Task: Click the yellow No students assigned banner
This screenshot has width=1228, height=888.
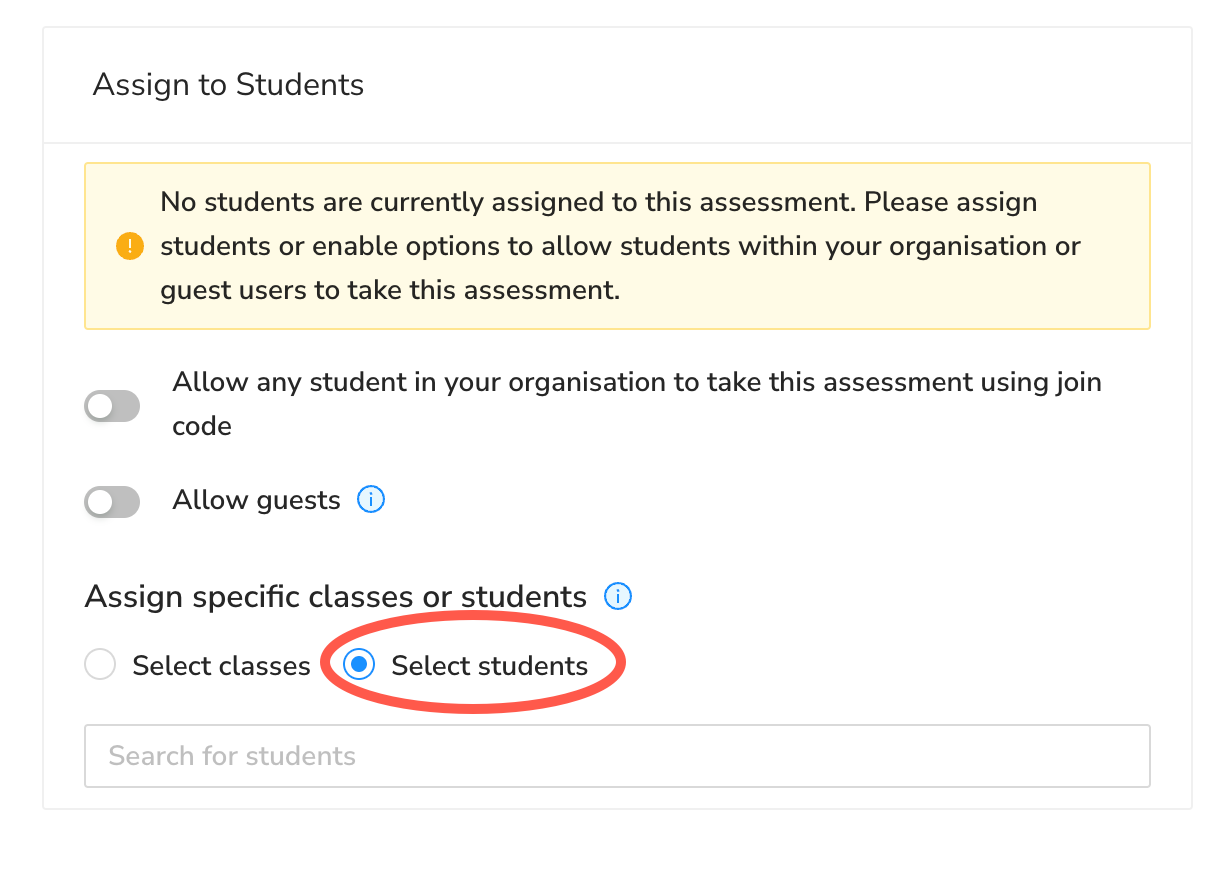Action: (617, 246)
